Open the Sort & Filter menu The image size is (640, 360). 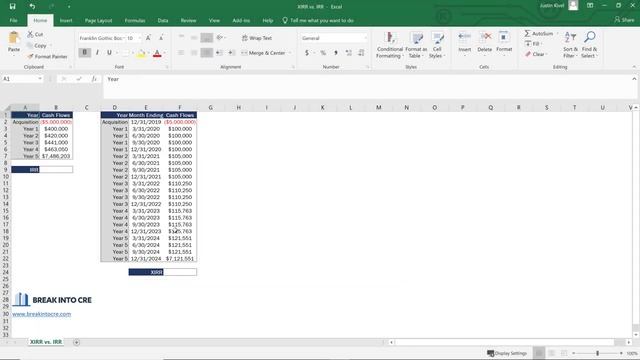(570, 45)
